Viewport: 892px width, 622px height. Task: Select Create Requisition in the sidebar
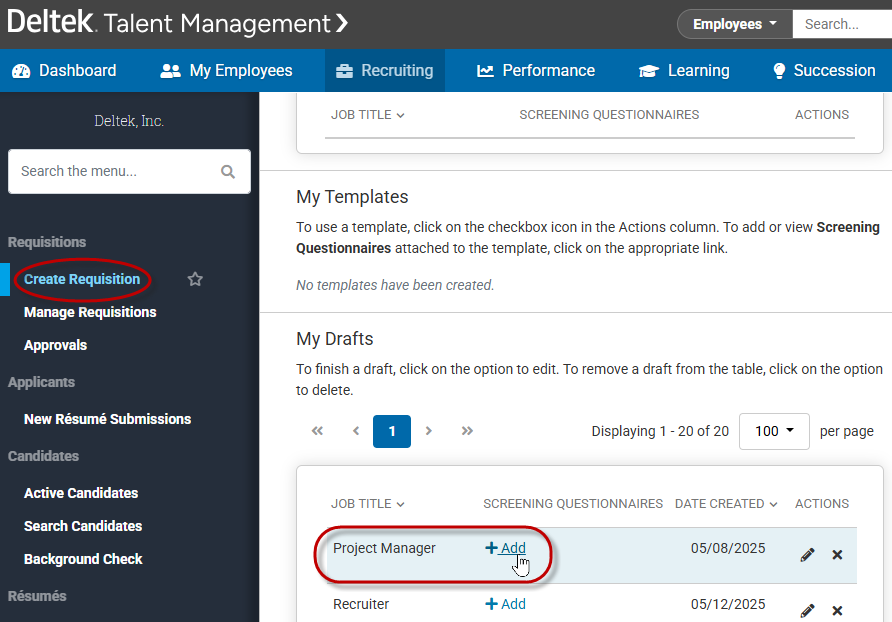pyautogui.click(x=82, y=279)
